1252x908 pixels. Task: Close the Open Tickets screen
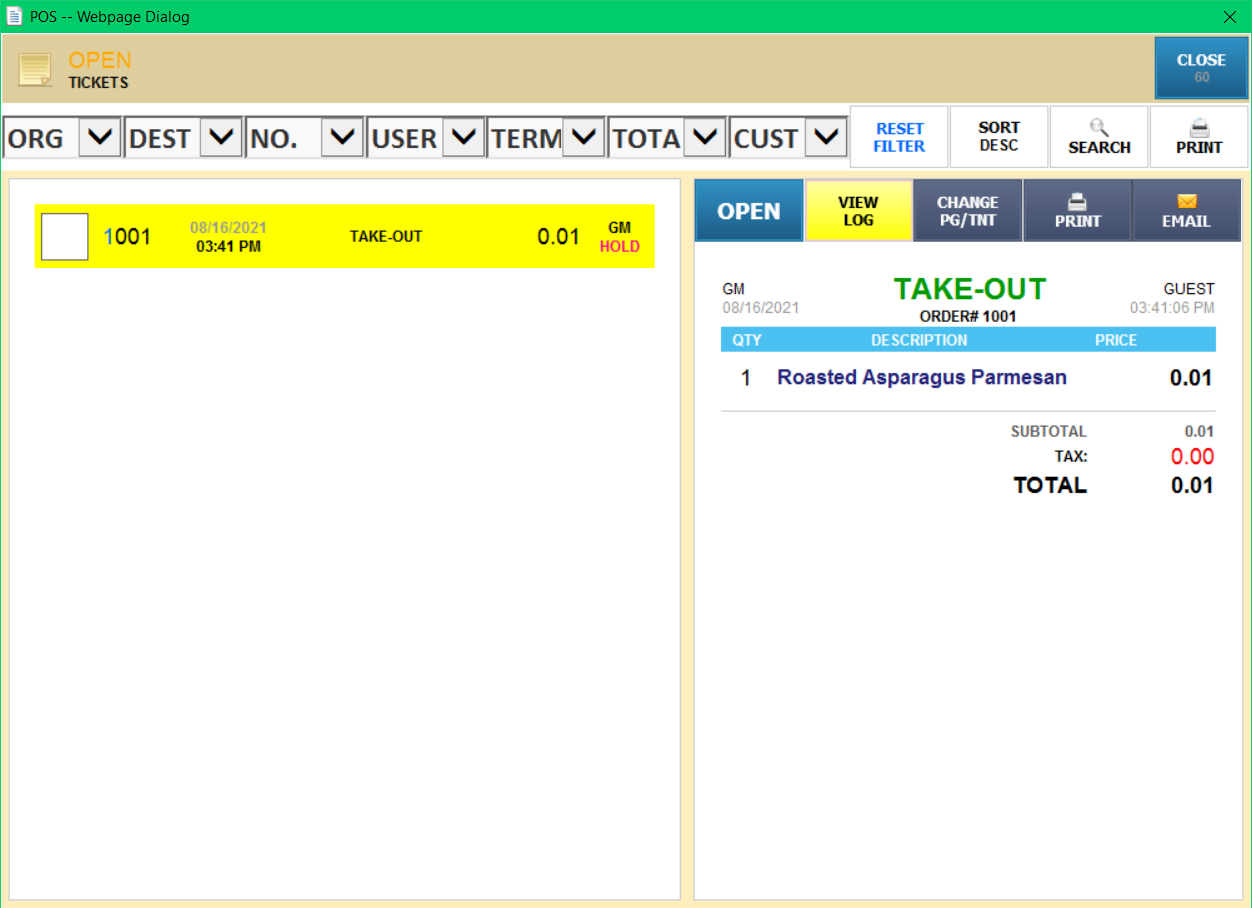click(1201, 68)
